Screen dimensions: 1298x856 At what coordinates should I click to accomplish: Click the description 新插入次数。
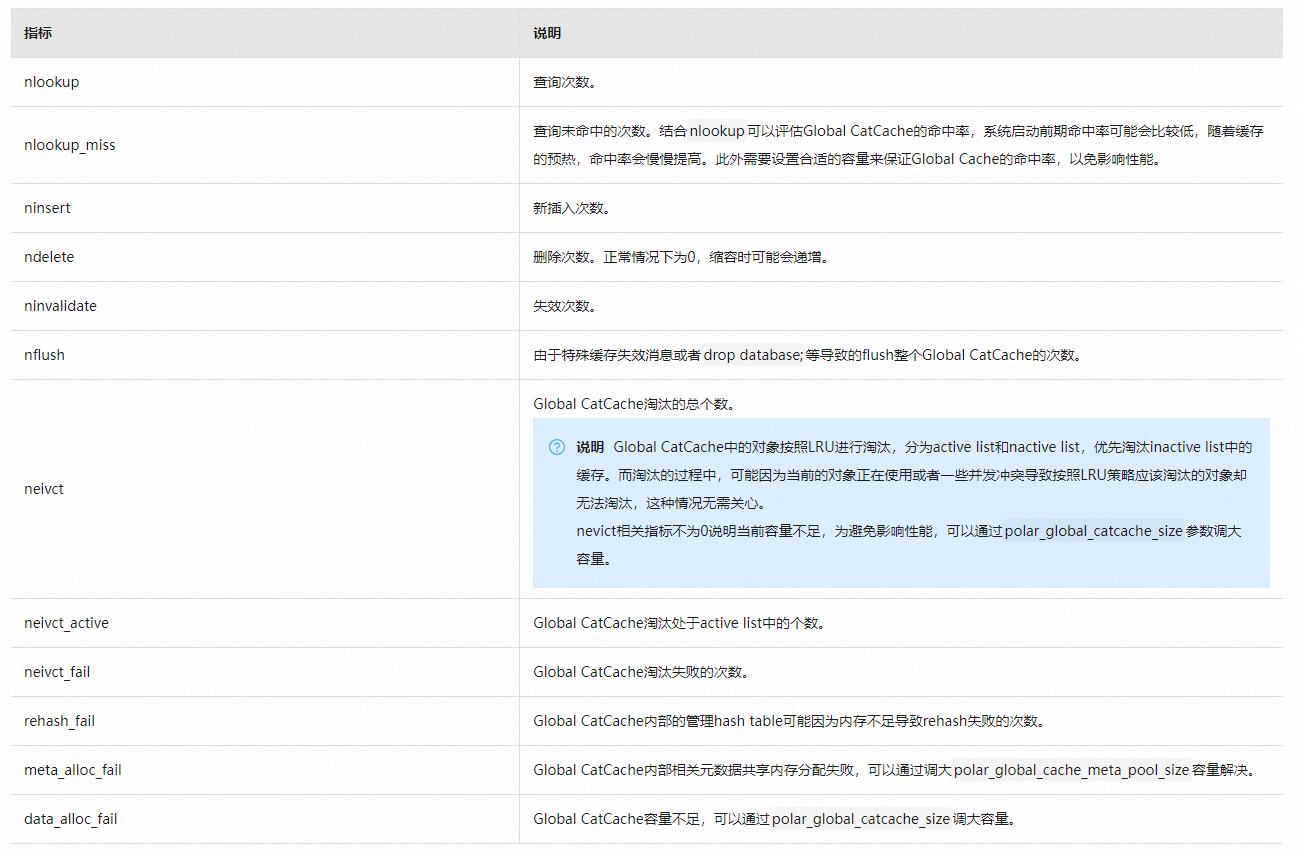(572, 208)
